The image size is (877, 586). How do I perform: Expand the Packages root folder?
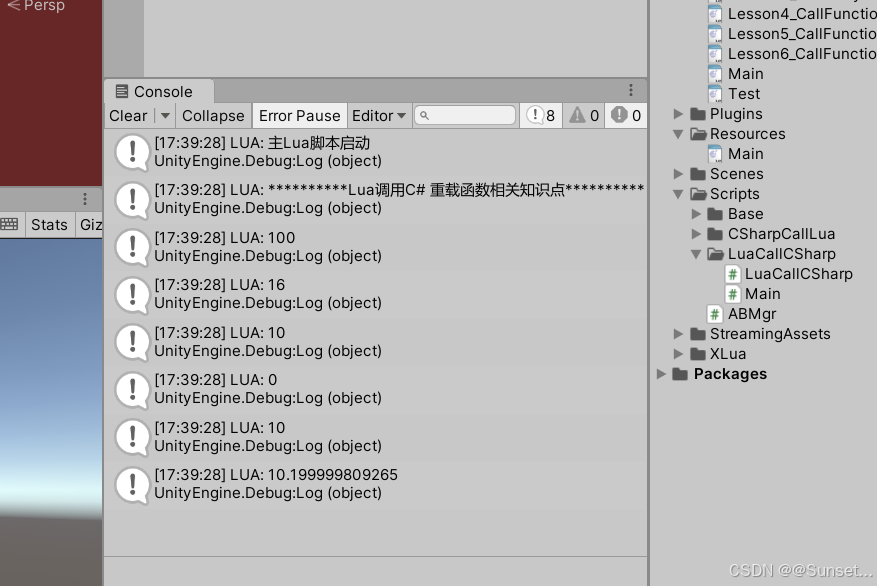(661, 374)
